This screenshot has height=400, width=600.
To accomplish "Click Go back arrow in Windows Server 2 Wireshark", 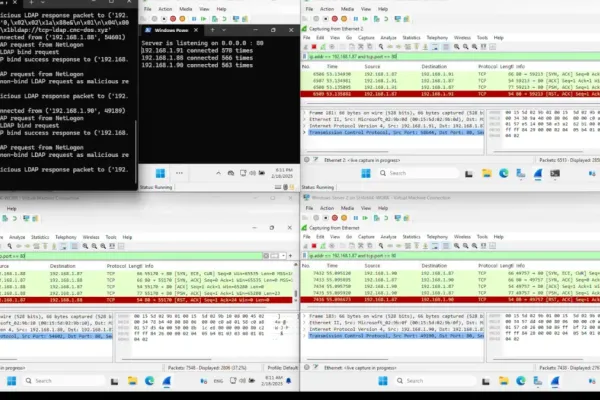I will tap(390, 246).
